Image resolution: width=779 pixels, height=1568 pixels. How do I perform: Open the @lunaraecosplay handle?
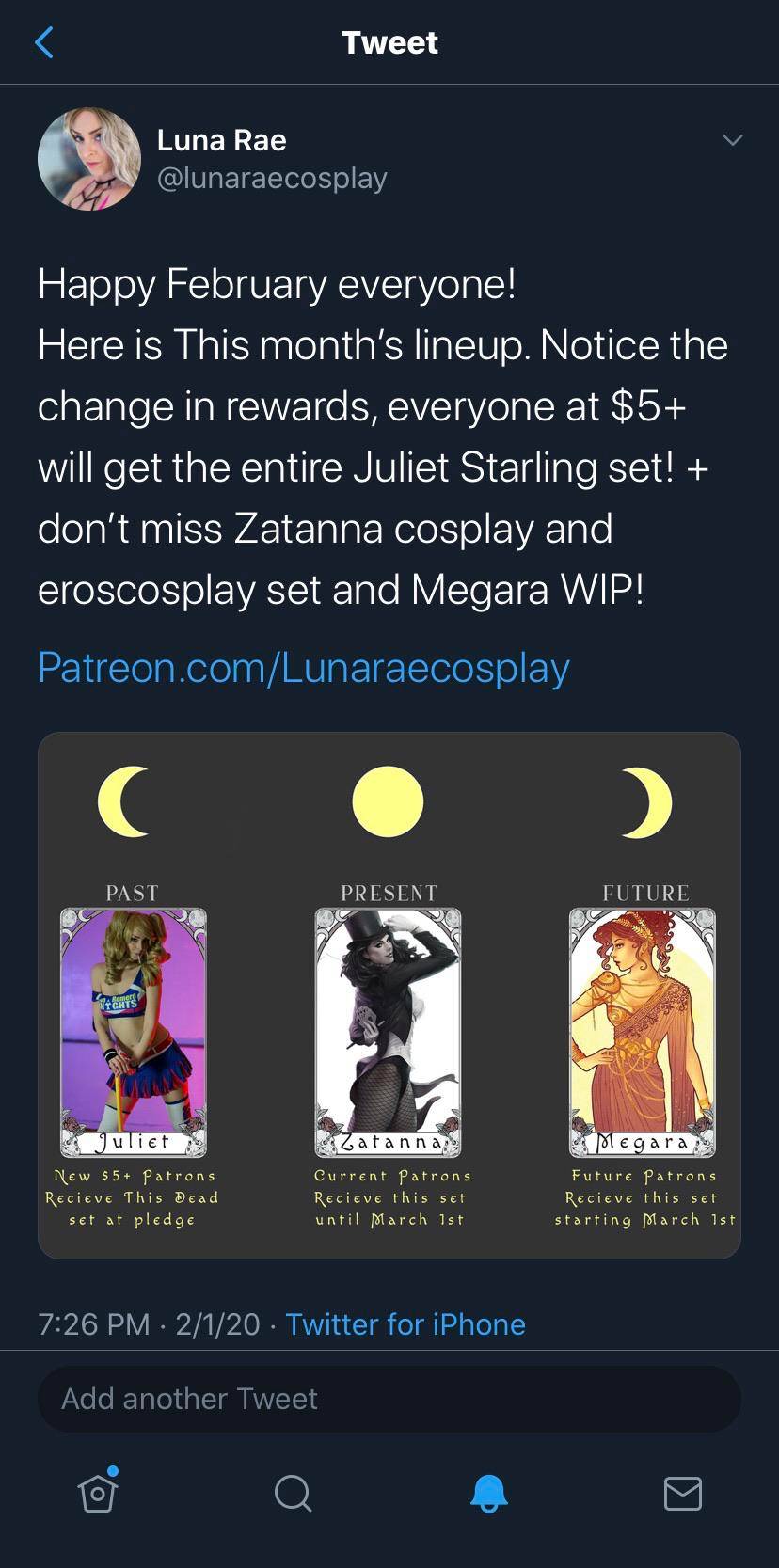coord(272,178)
